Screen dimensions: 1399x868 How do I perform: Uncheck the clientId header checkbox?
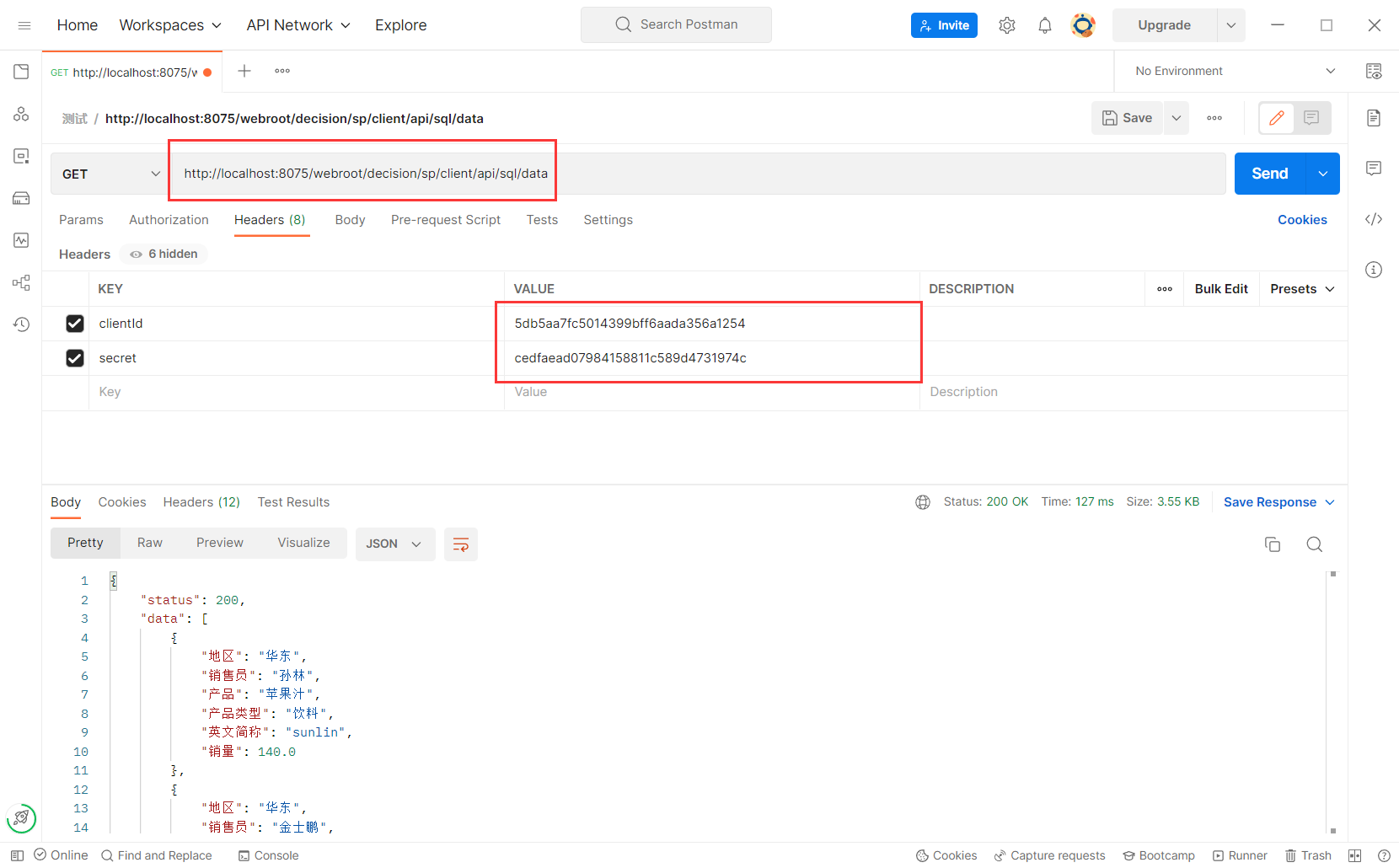pos(75,324)
